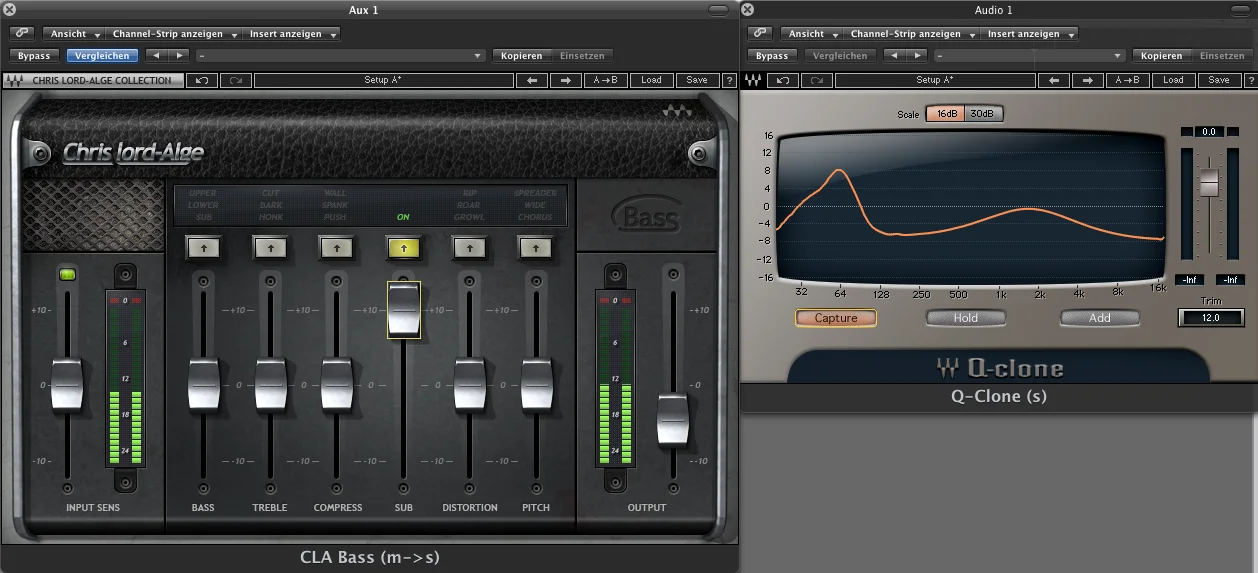Click the link icon in Audio 1 window
The height and width of the screenshot is (573, 1258).
(760, 33)
